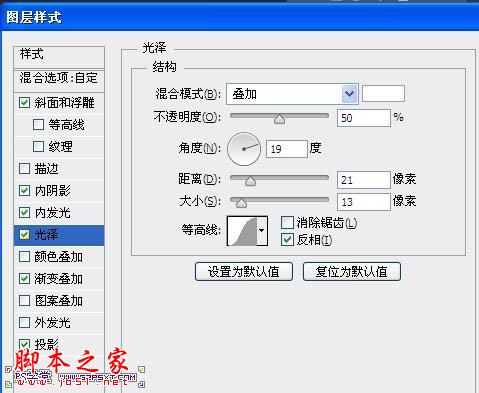Open the contour picker dropdown arrow
The image size is (479, 393).
pos(262,230)
